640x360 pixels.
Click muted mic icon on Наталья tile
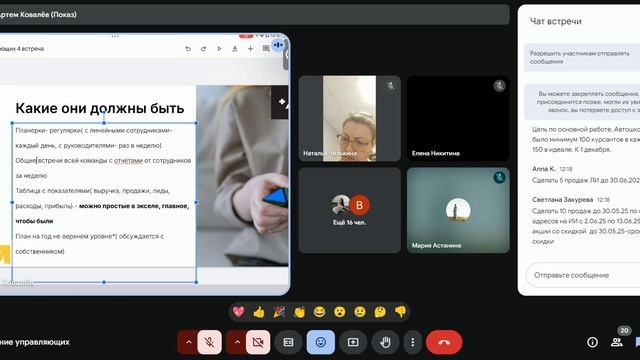[x=391, y=86]
